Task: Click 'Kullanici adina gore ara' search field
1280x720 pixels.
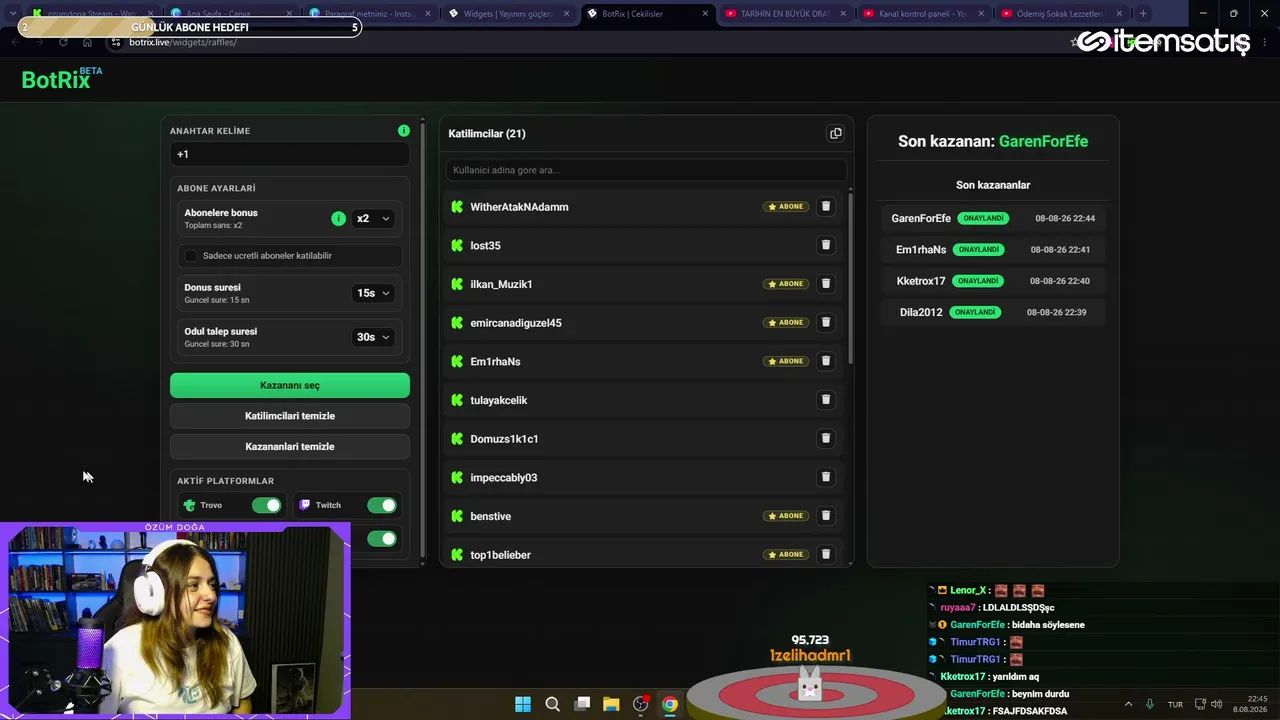Action: point(646,170)
